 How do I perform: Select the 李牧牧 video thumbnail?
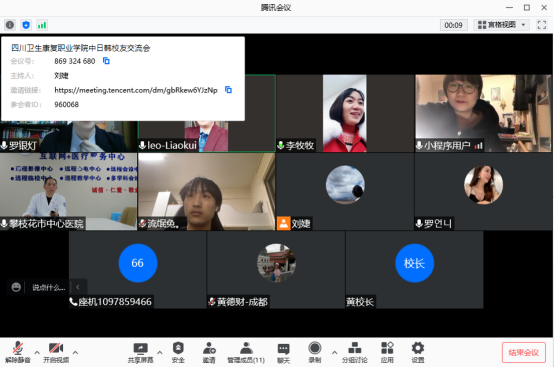pyautogui.click(x=345, y=113)
